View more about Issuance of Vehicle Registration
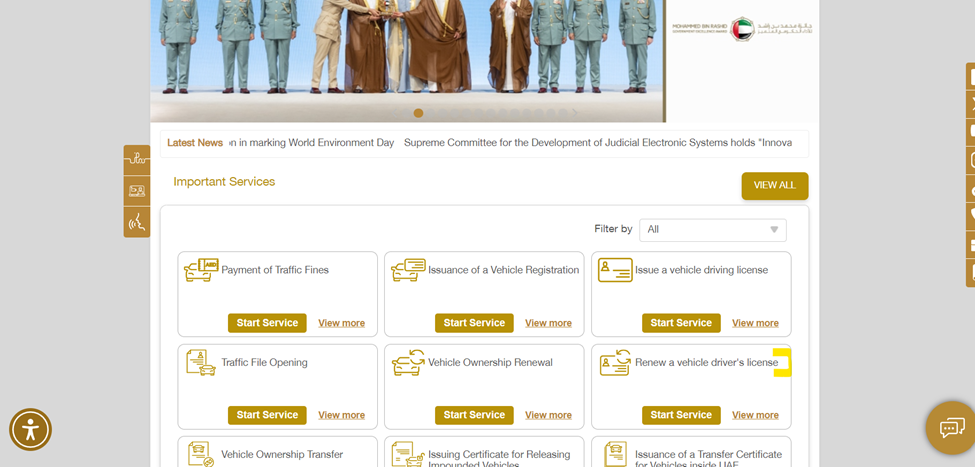 point(548,323)
